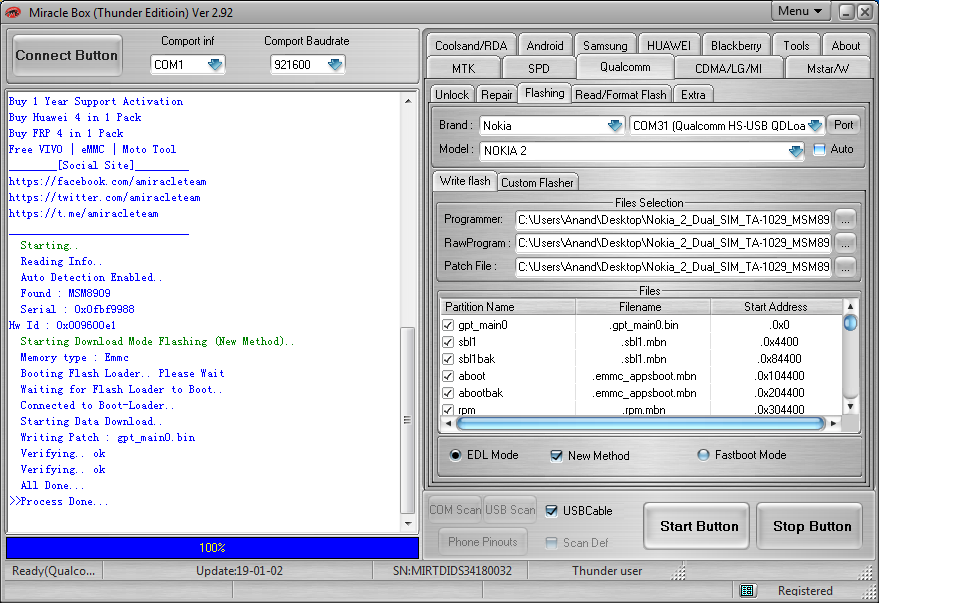Click the files list horizontal scrollbar thumb
The width and height of the screenshot is (960, 603).
click(640, 424)
